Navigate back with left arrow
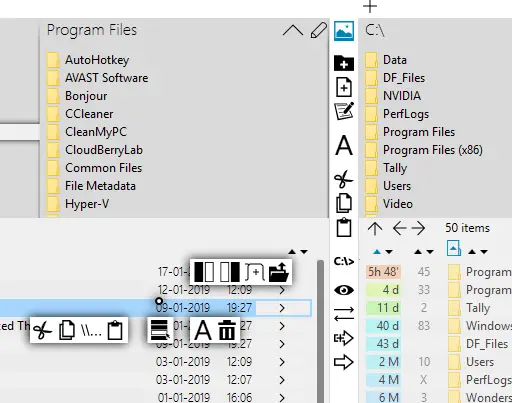The height and width of the screenshot is (403, 512). (x=399, y=228)
